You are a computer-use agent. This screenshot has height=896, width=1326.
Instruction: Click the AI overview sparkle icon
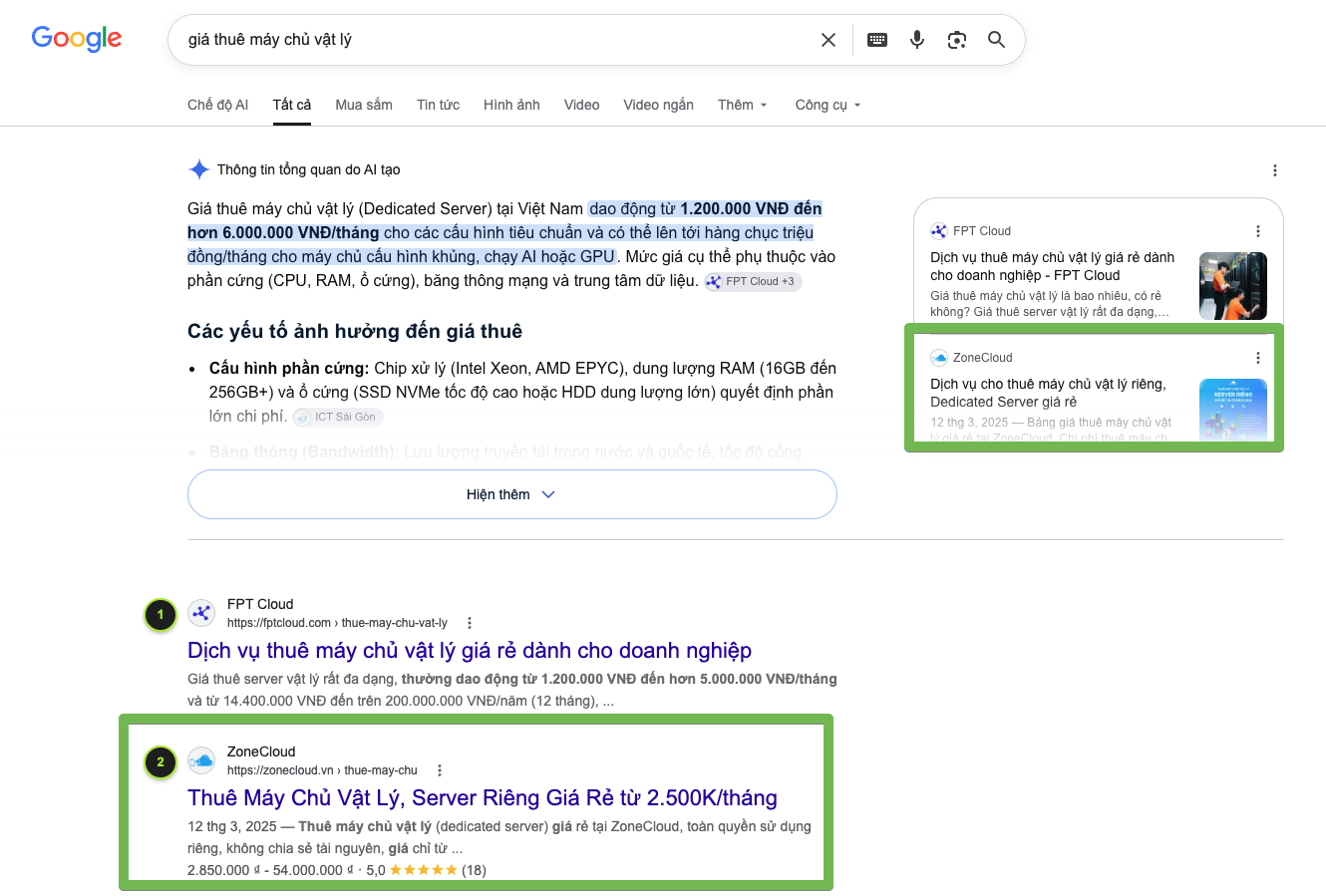coord(198,169)
